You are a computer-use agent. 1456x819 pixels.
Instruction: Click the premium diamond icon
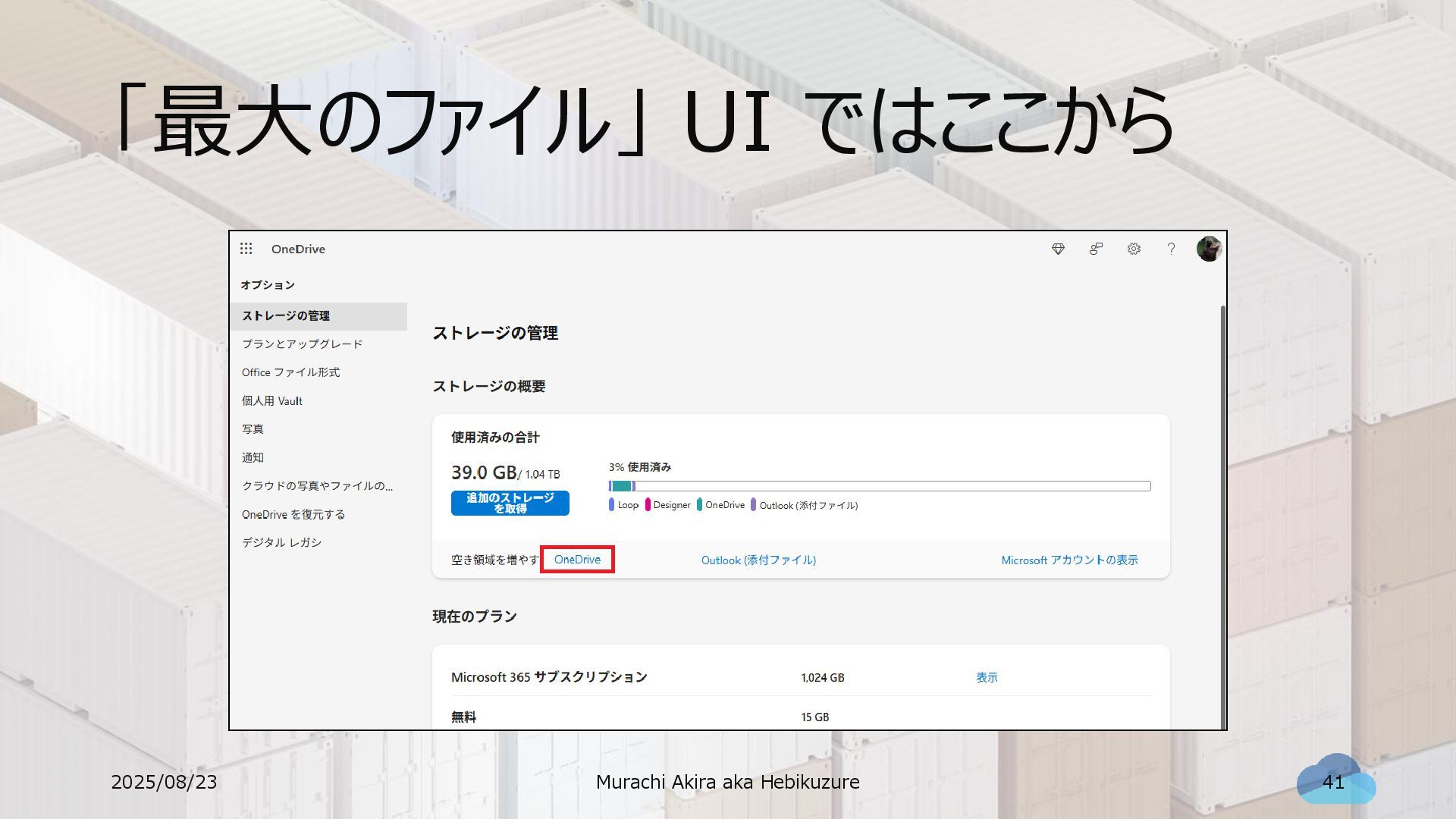(1058, 249)
